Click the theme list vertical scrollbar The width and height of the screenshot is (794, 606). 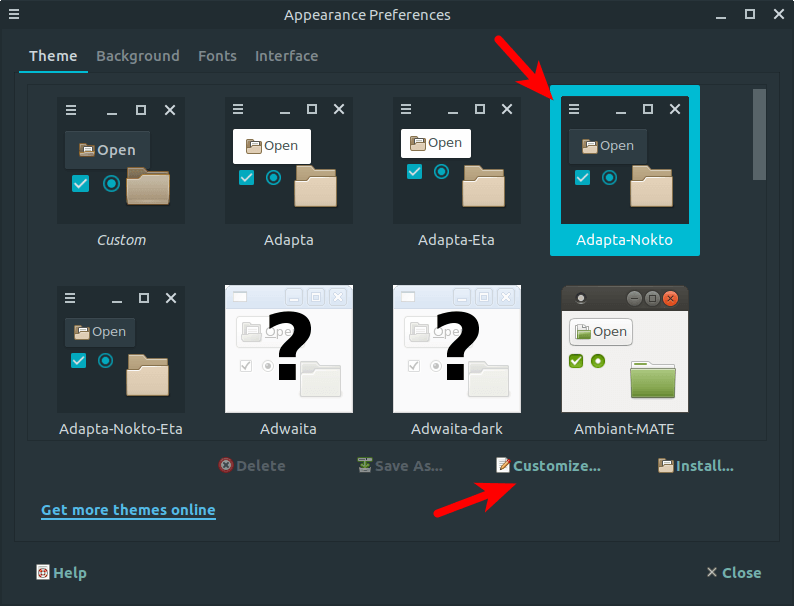[759, 135]
